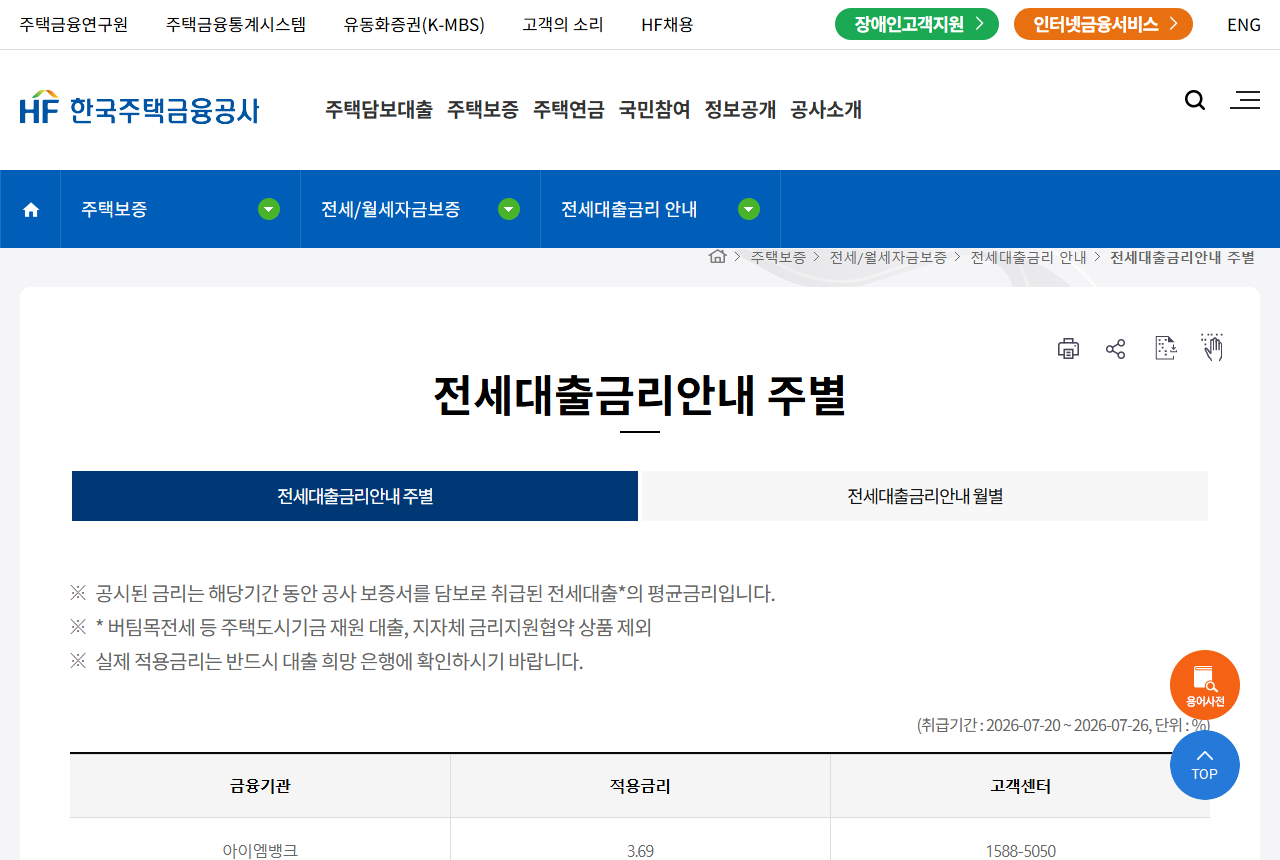Switch to the 전세대출금리안내 월별 tab

925,496
